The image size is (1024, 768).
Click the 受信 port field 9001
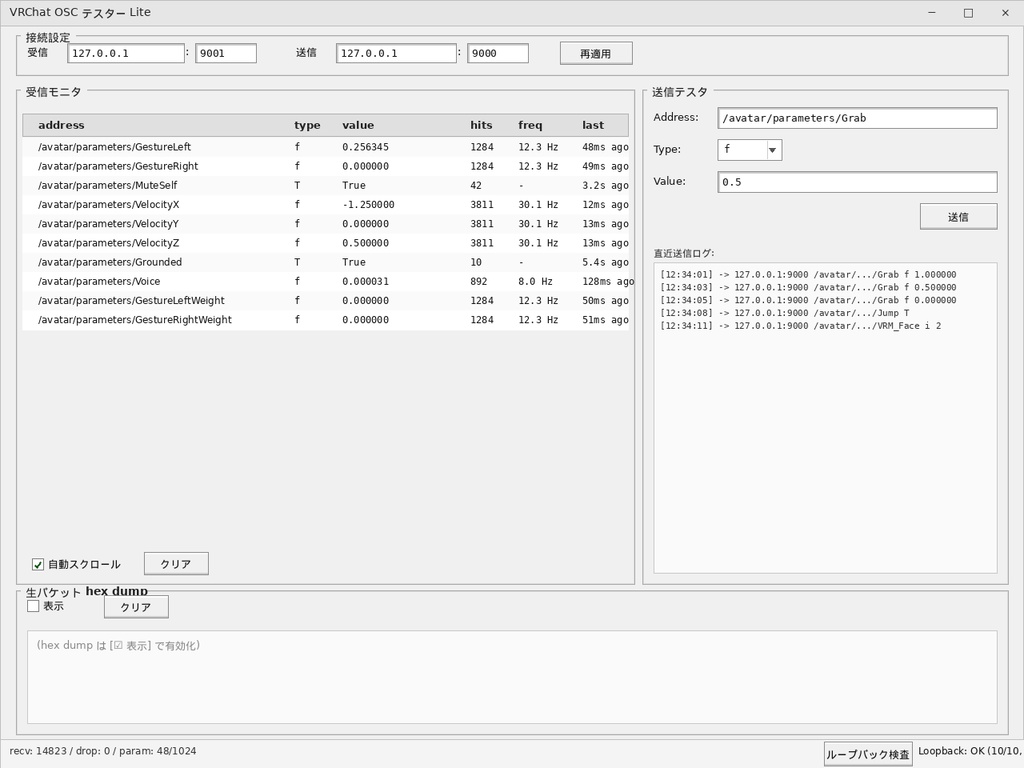coord(226,53)
